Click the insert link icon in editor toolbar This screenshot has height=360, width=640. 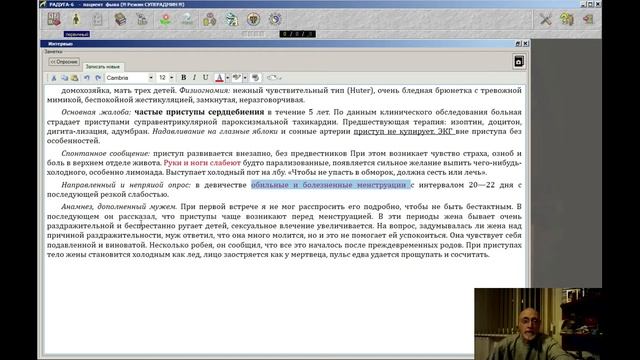click(273, 78)
